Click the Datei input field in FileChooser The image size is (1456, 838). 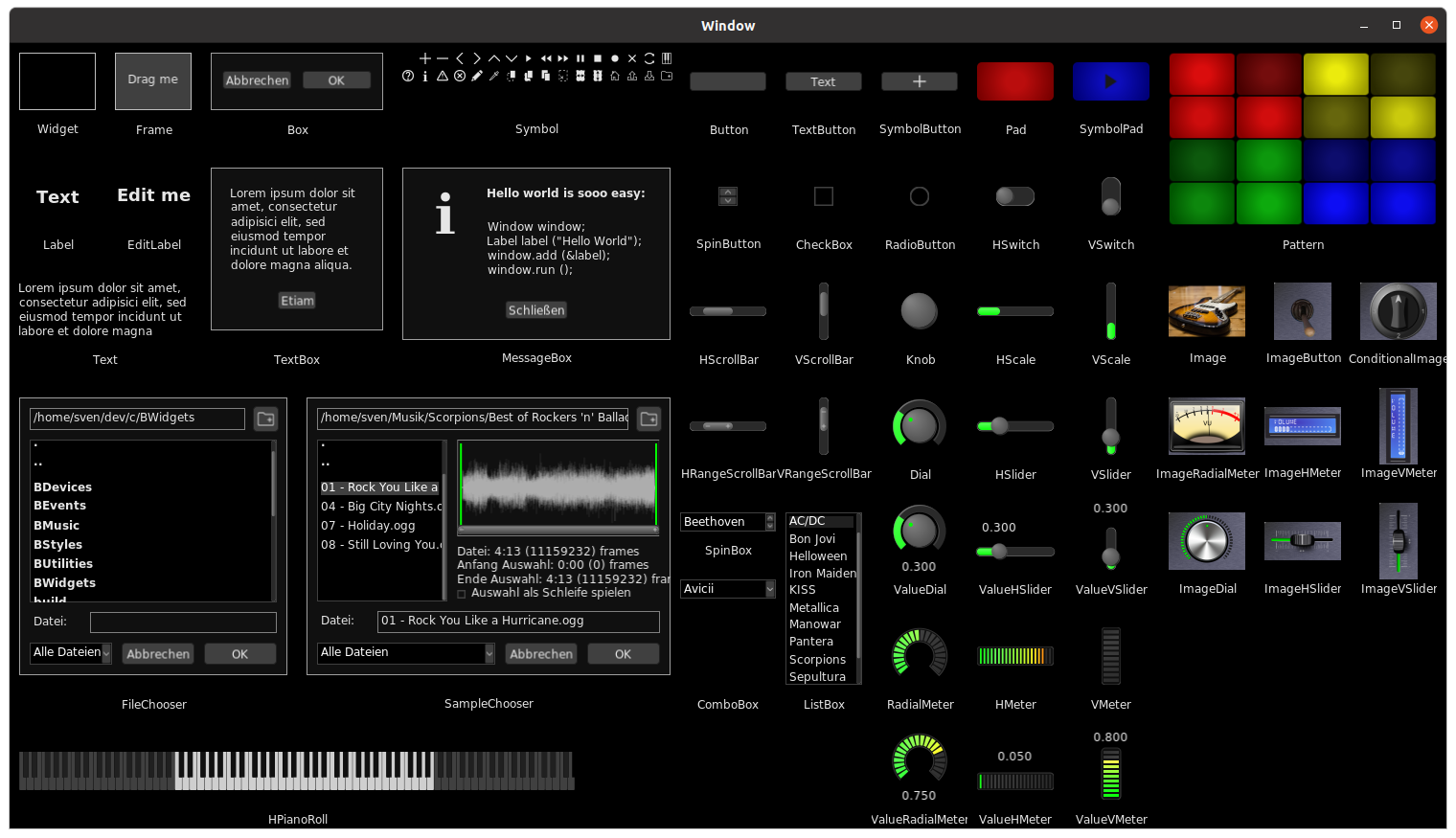tap(183, 623)
